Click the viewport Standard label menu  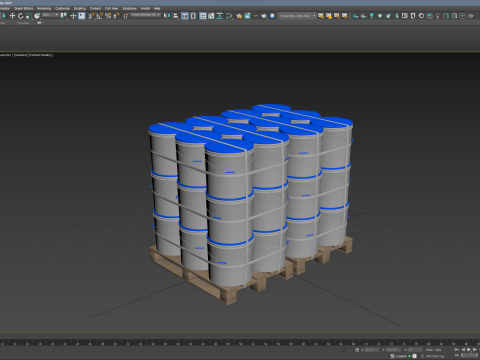click(21, 55)
